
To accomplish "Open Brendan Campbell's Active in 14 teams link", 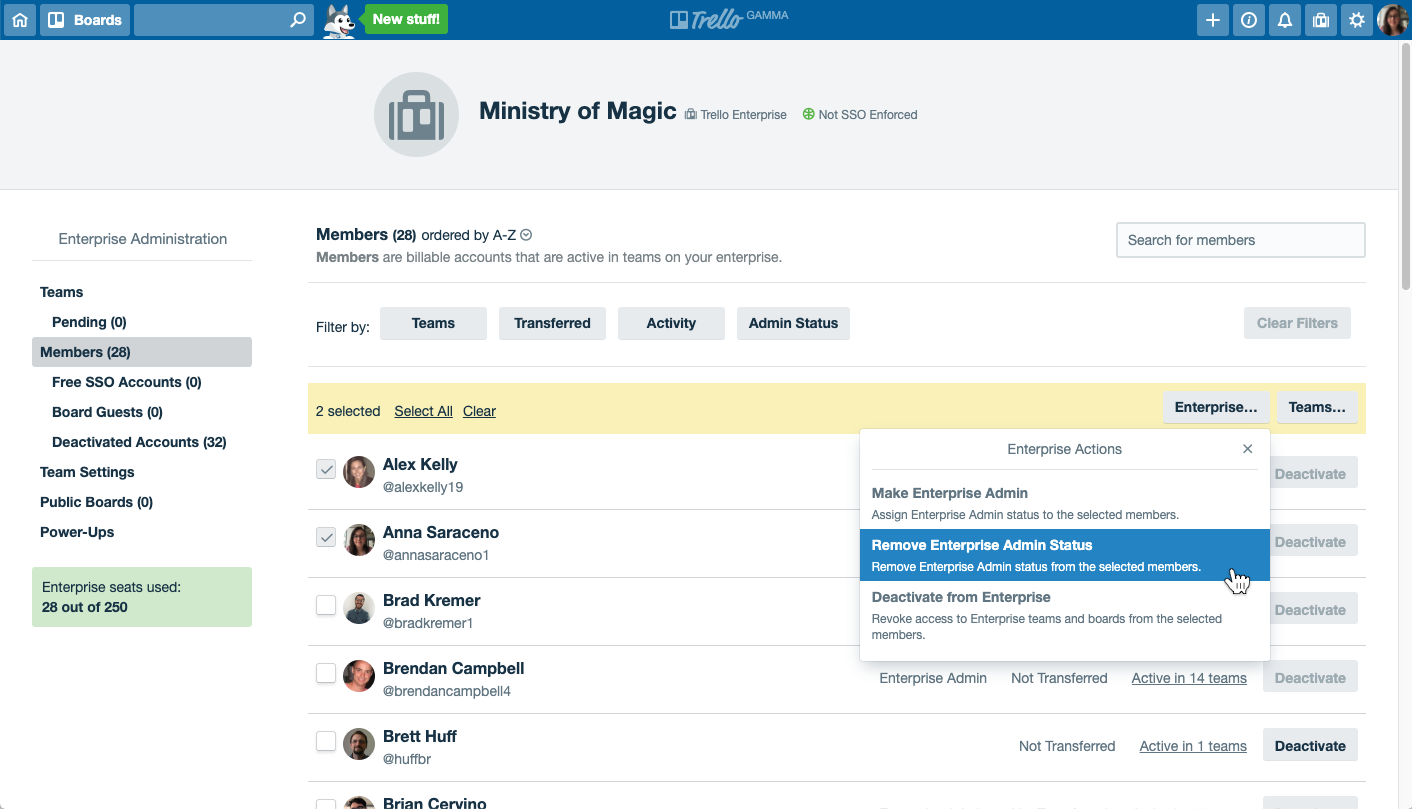I will pos(1189,678).
